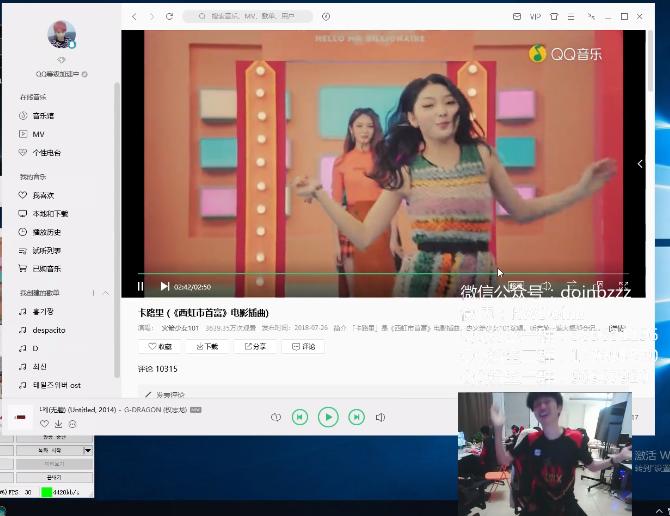Click the 分享 share button below the video
This screenshot has width=670, height=516.
(256, 346)
